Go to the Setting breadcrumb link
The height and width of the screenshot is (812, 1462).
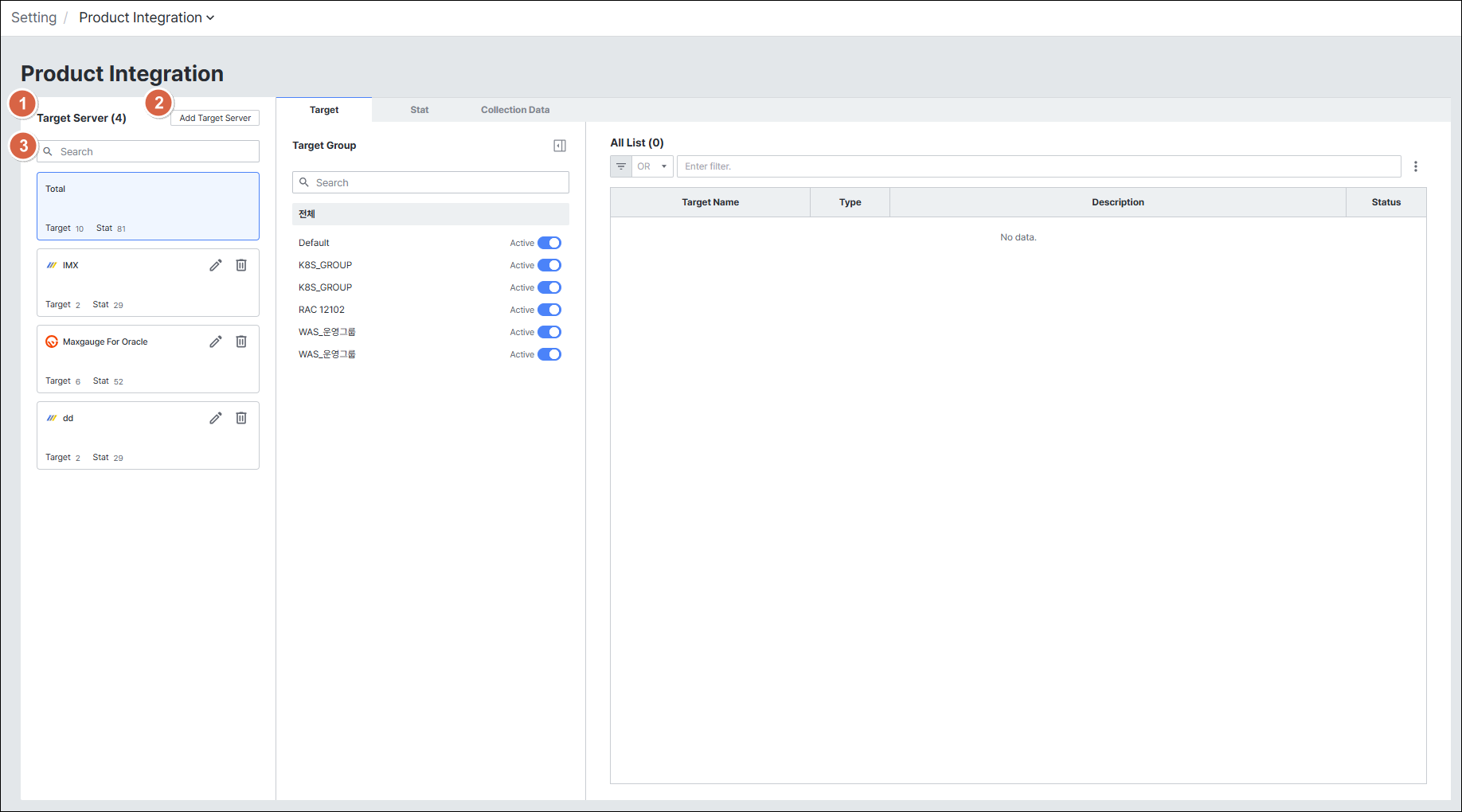34,18
